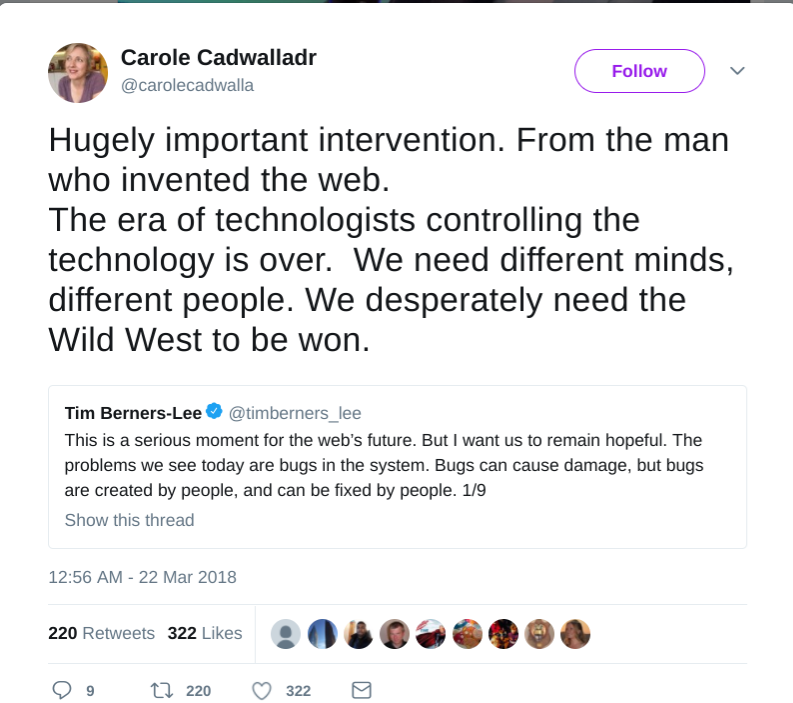
Task: Open the Show this thread link
Action: (129, 520)
